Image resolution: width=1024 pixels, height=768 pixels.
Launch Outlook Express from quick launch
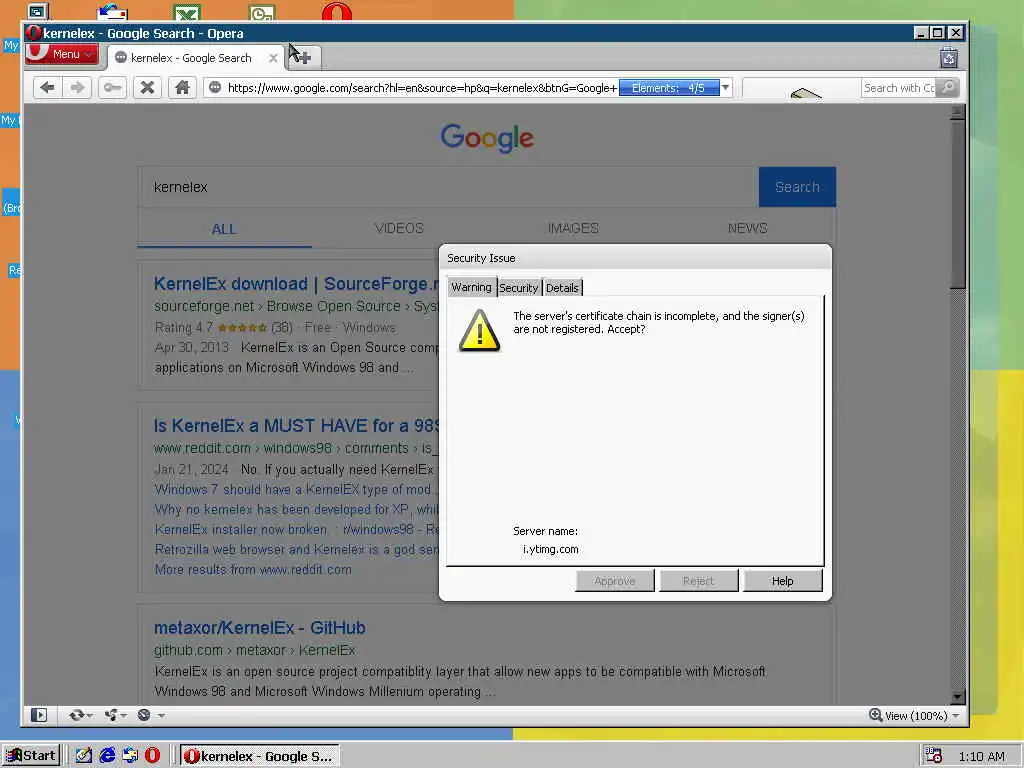click(x=130, y=756)
